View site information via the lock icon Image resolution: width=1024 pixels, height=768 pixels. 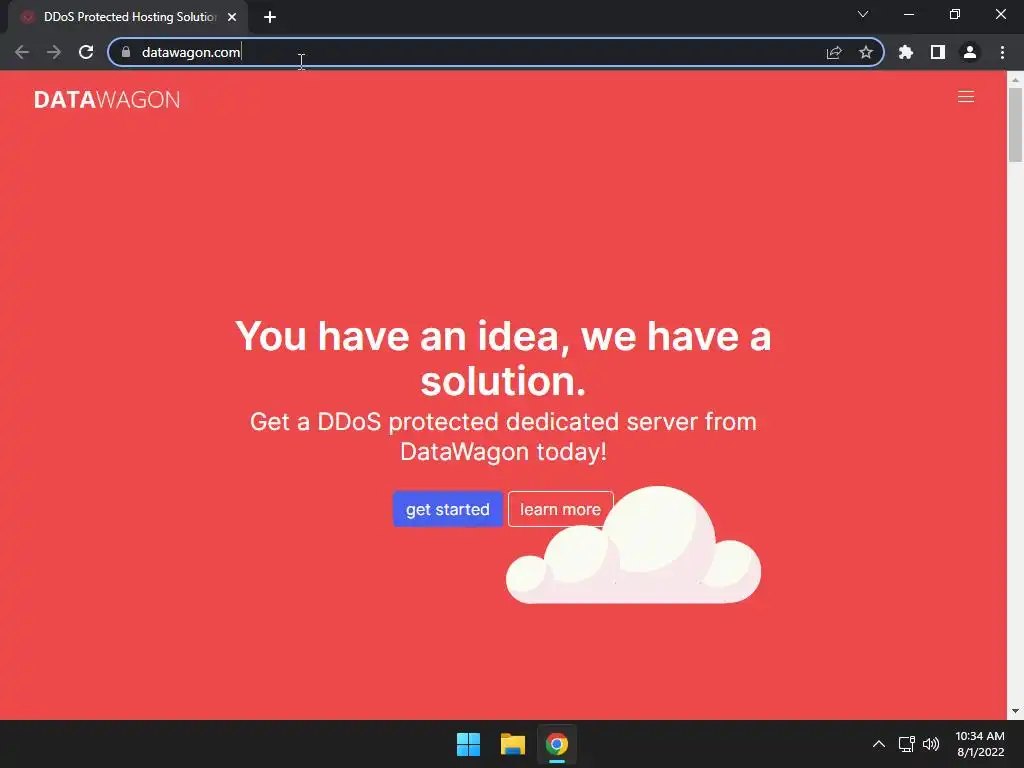pyautogui.click(x=126, y=52)
